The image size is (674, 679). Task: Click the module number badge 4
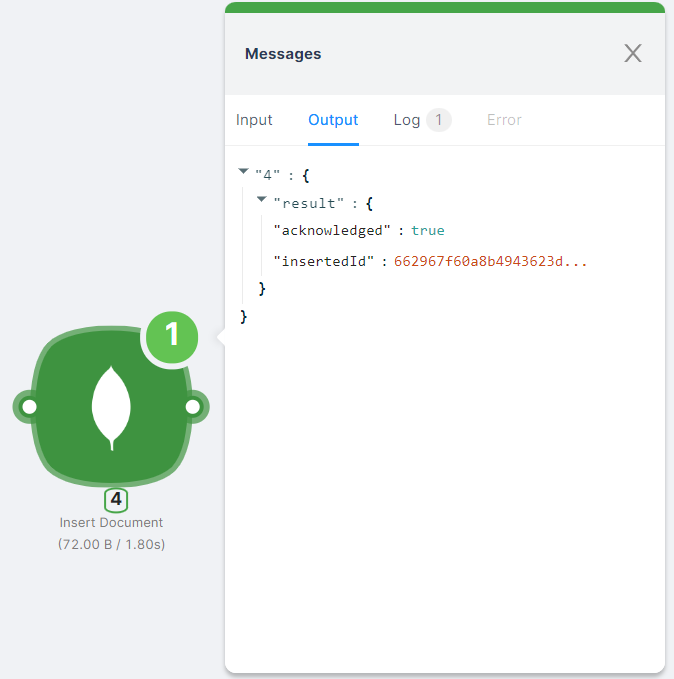[x=116, y=499]
